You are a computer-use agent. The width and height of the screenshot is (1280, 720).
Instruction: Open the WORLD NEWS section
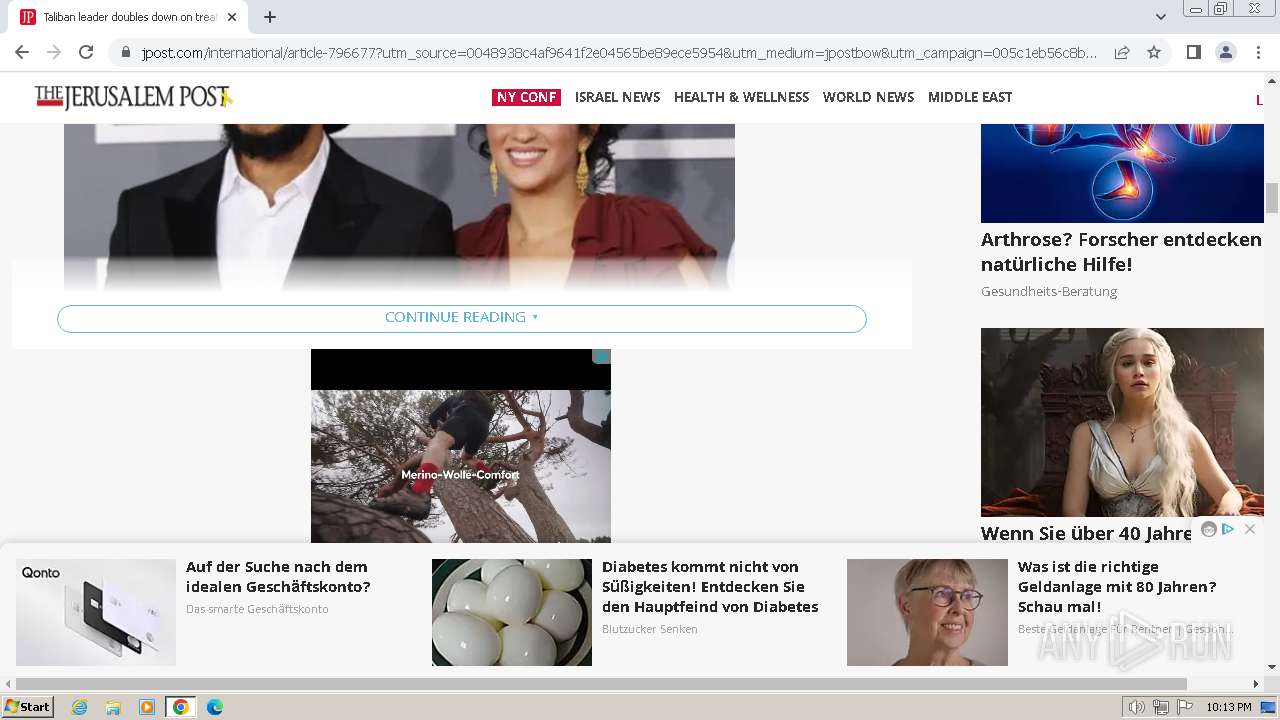[x=868, y=97]
